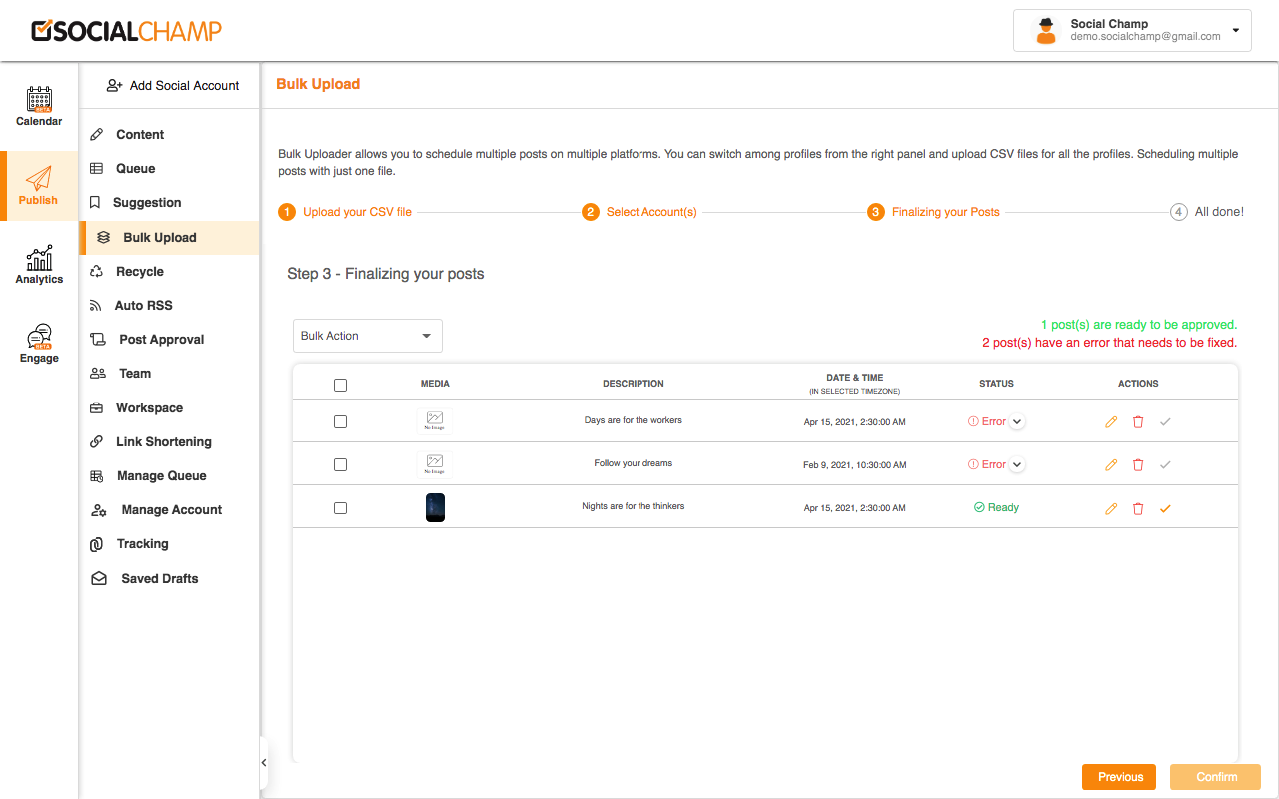Go to Recycle in the sidebar
This screenshot has width=1279, height=799.
[139, 272]
